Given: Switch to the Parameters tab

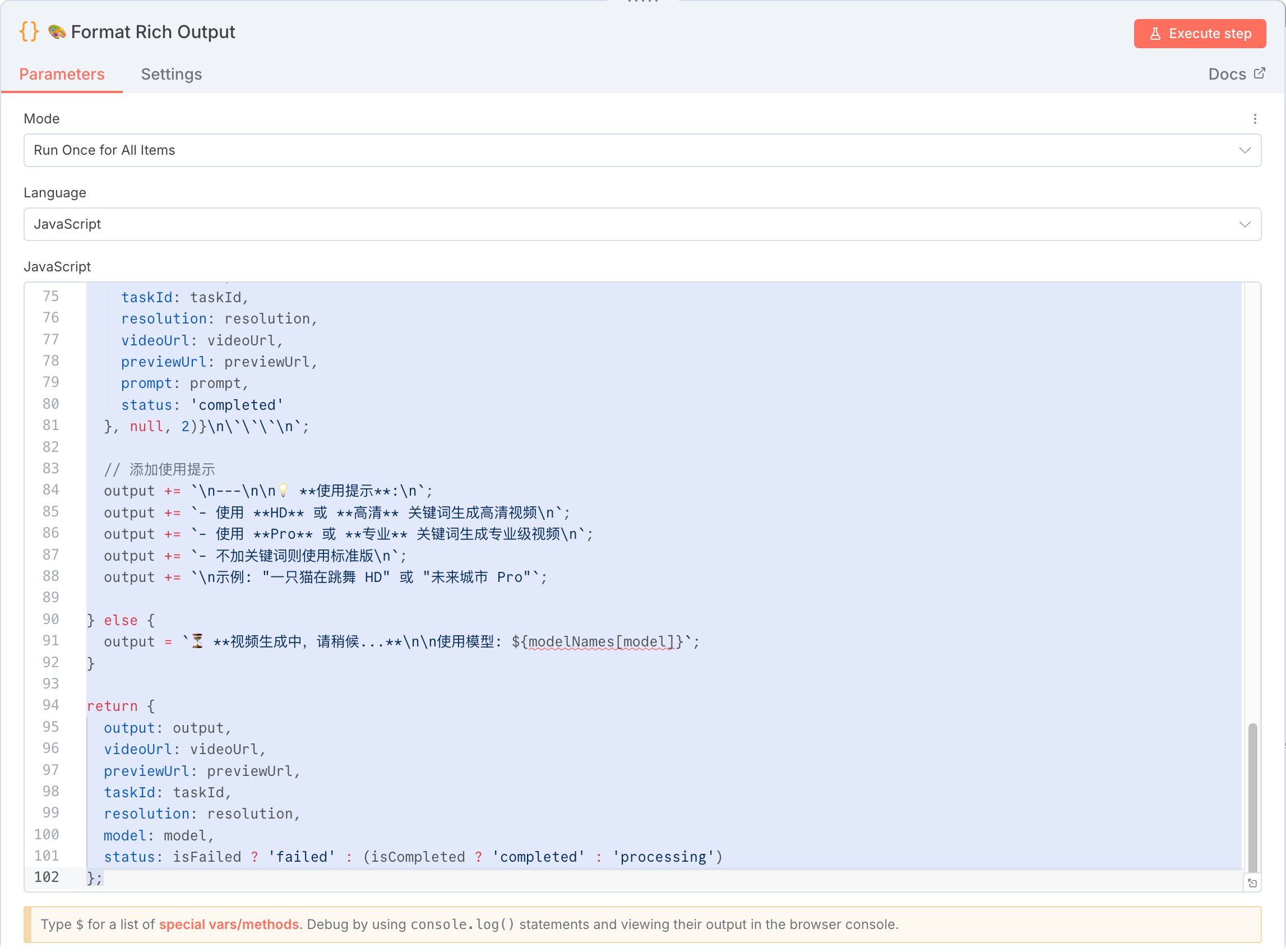Looking at the screenshot, I should click(x=62, y=75).
